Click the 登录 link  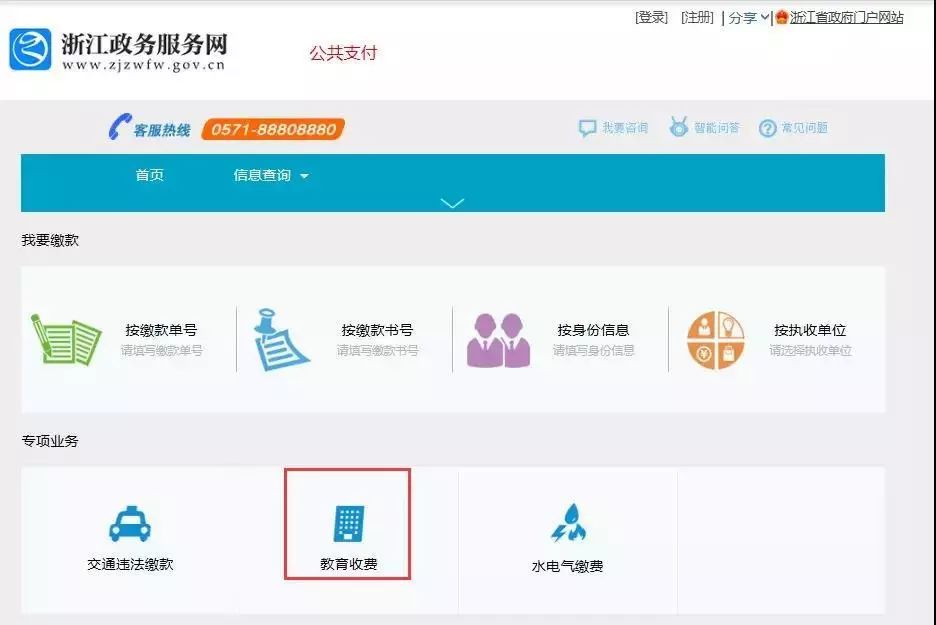(651, 18)
